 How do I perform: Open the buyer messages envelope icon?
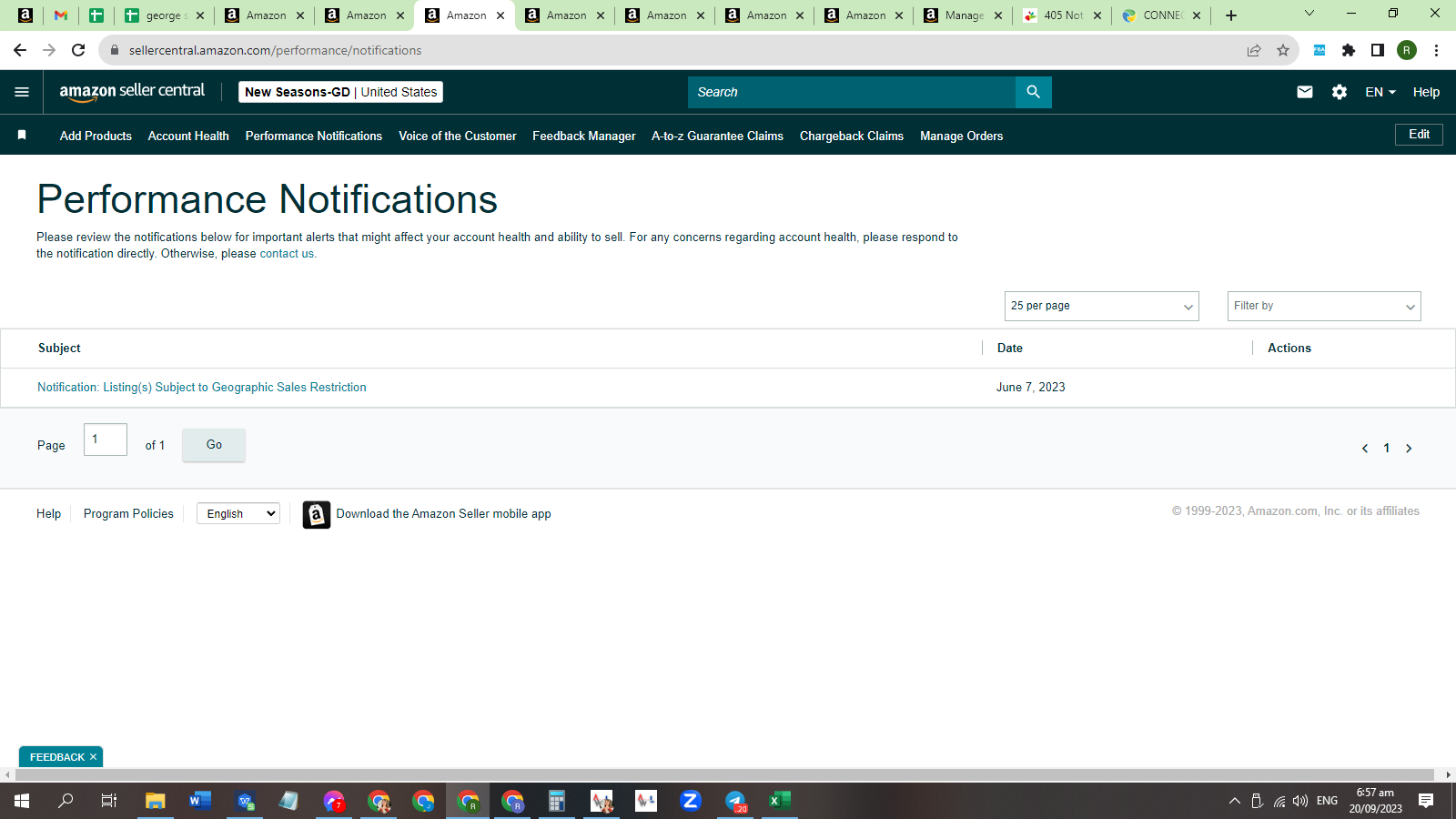coord(1305,92)
